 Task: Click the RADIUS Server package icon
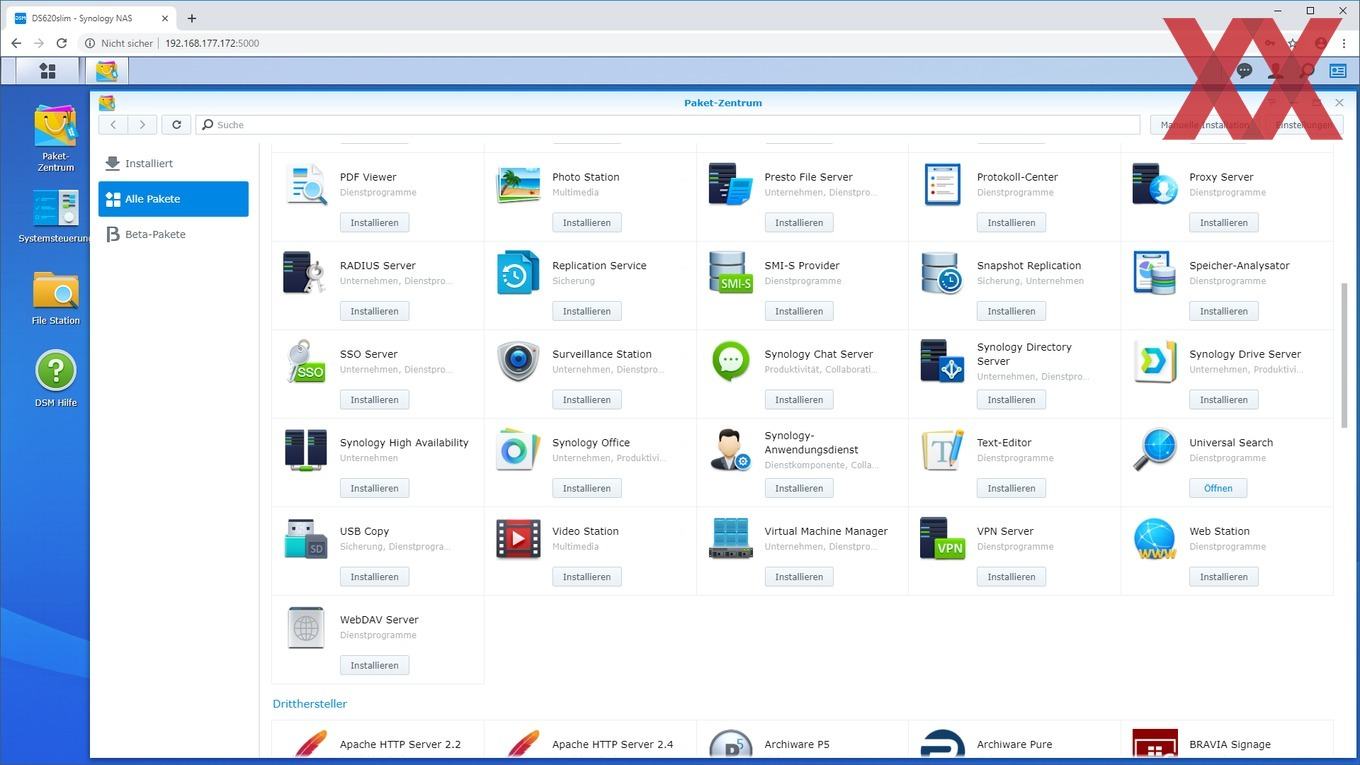tap(306, 273)
